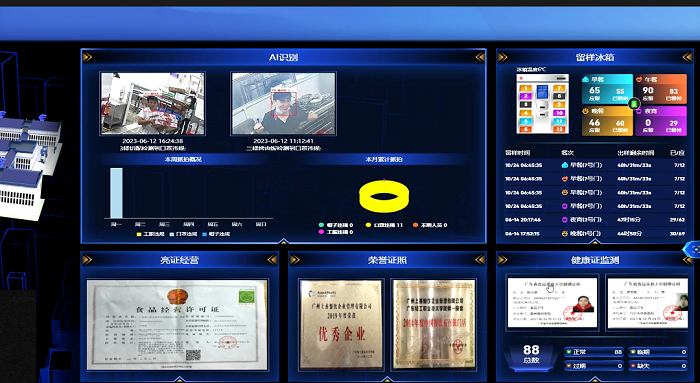Click the breakfast 早餐 card icon
This screenshot has width=700, height=383.
click(586, 79)
